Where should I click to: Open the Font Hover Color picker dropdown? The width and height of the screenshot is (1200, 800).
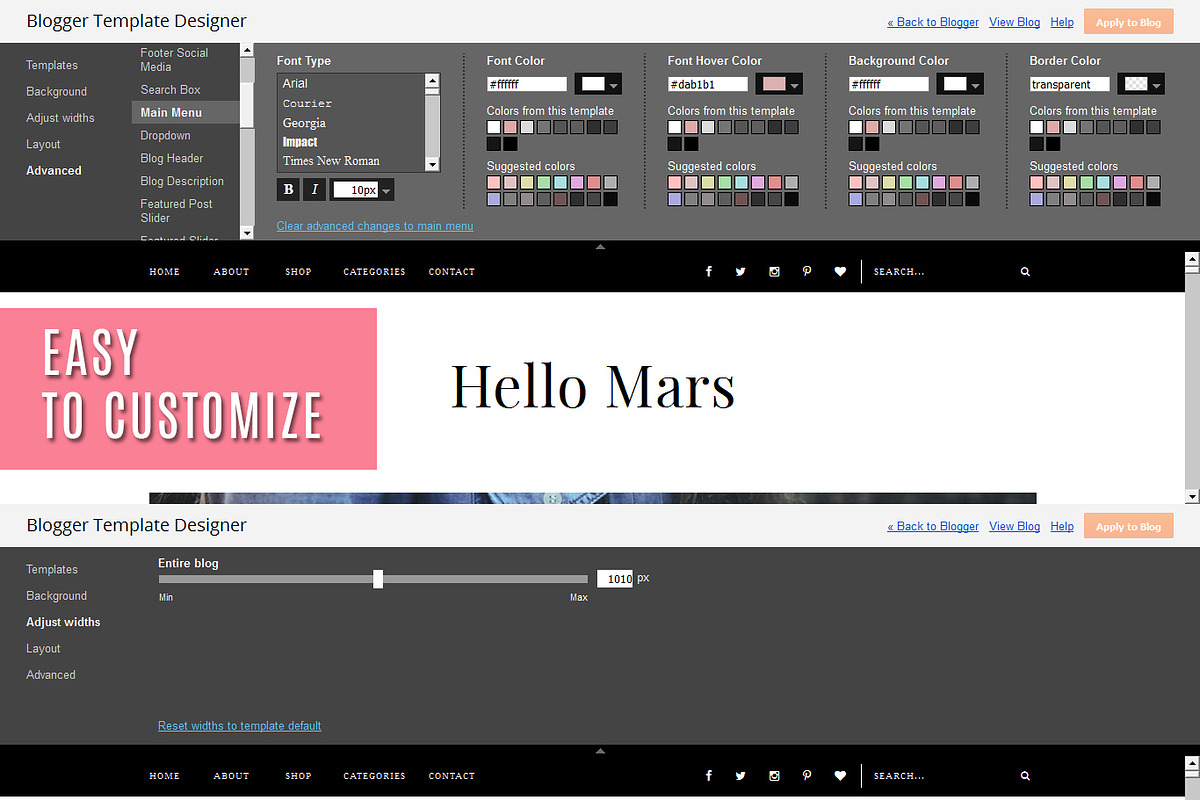click(x=779, y=84)
